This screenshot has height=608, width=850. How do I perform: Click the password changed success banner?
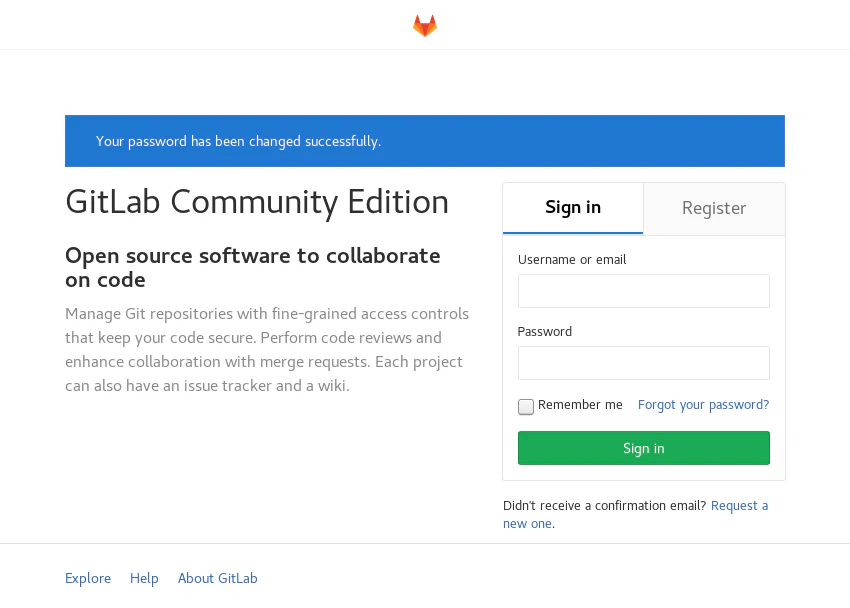424,141
